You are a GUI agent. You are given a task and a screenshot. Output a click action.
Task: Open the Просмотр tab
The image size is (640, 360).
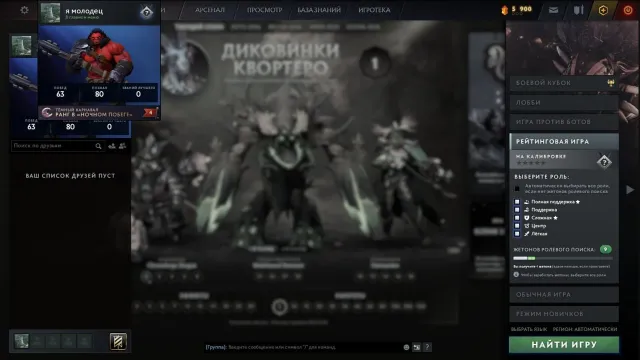264,10
